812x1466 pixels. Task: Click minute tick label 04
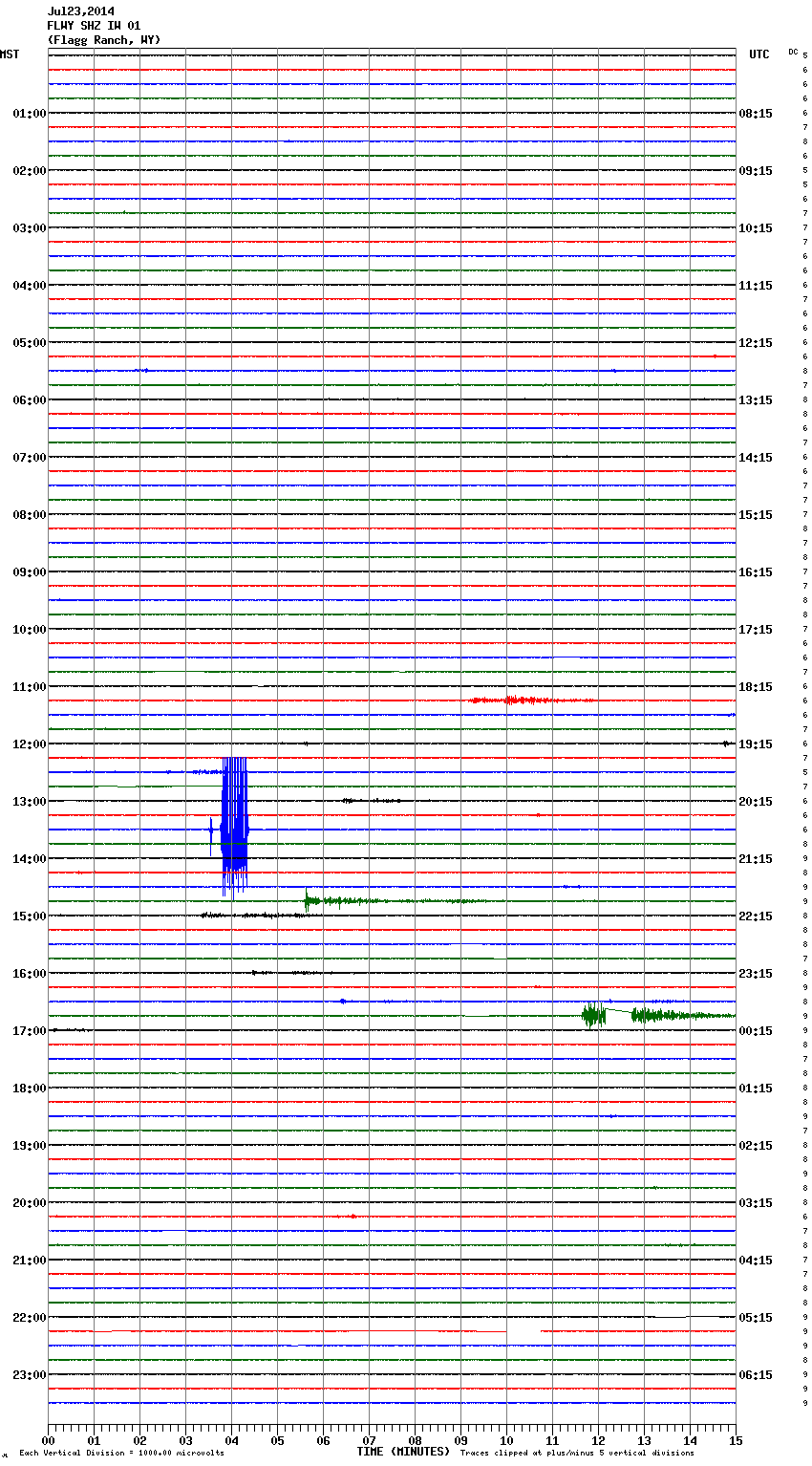pyautogui.click(x=231, y=1440)
